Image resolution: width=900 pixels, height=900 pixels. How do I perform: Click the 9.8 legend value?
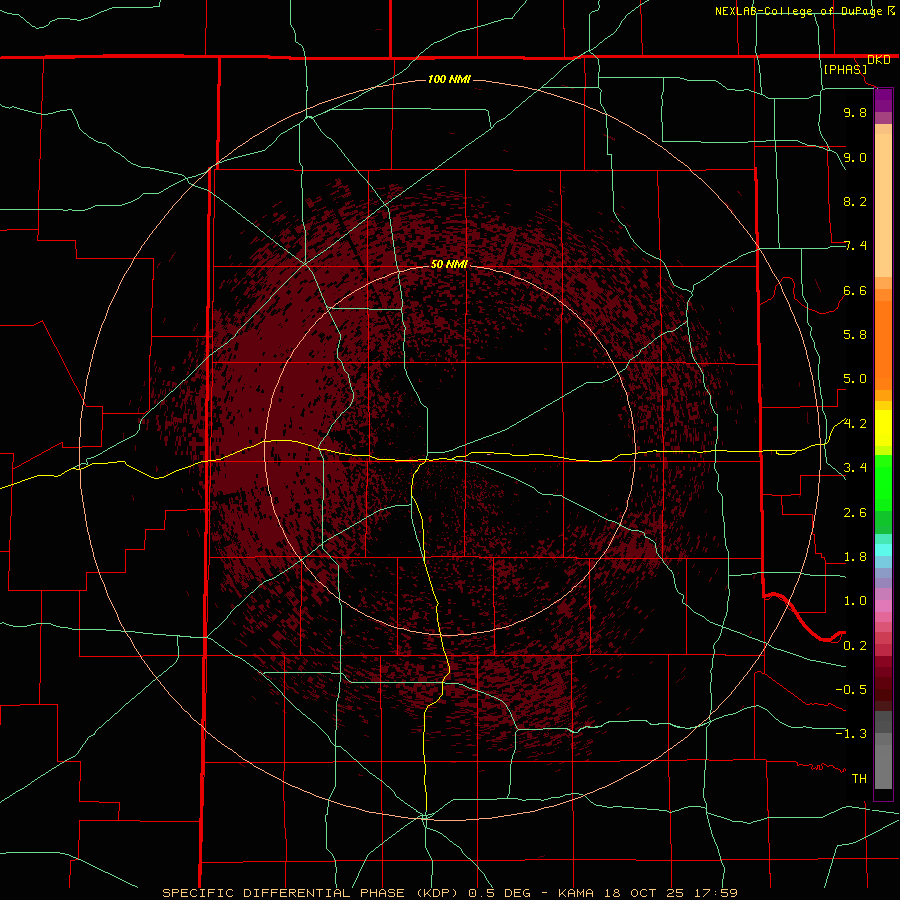pos(855,112)
